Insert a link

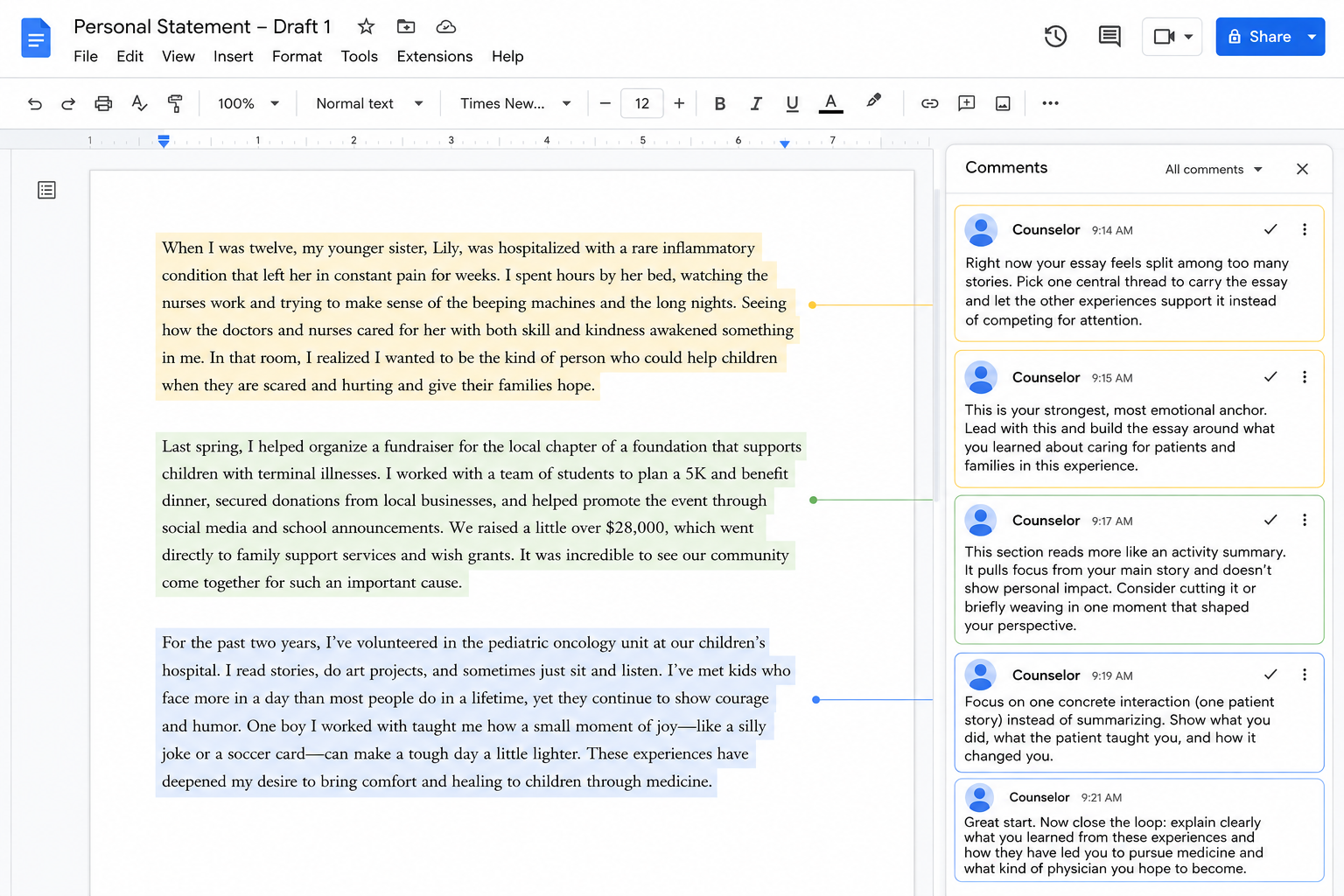pyautogui.click(x=929, y=103)
